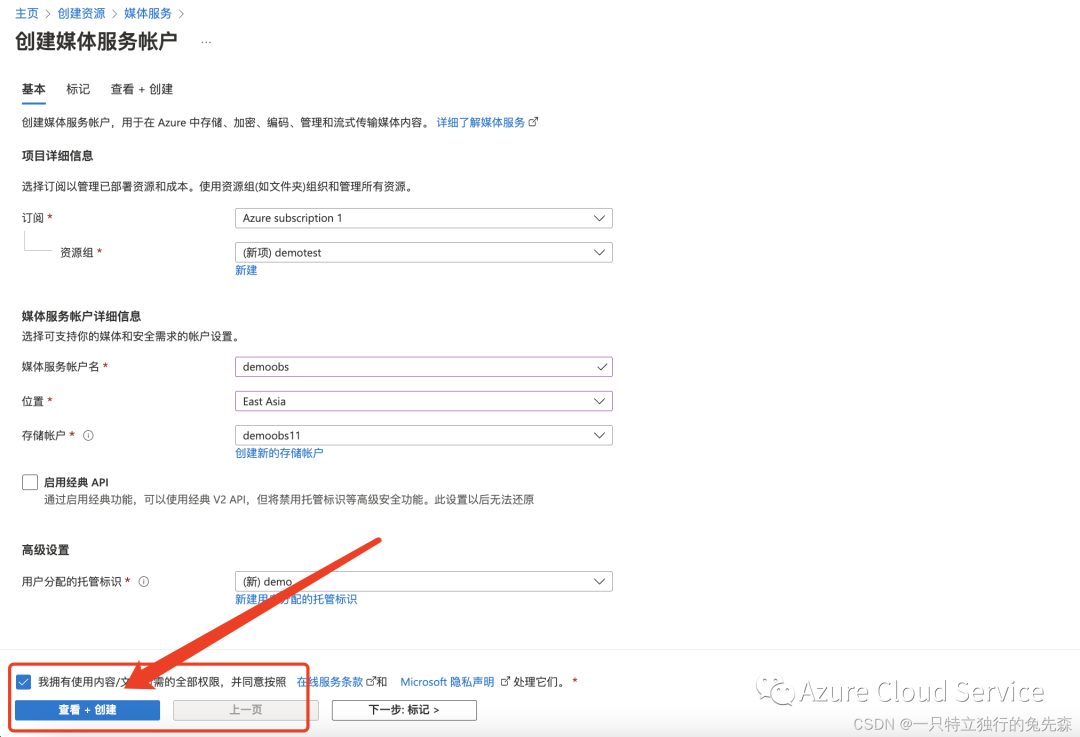
Task: Click the 创建新的存储帐户 link
Action: [x=279, y=453]
